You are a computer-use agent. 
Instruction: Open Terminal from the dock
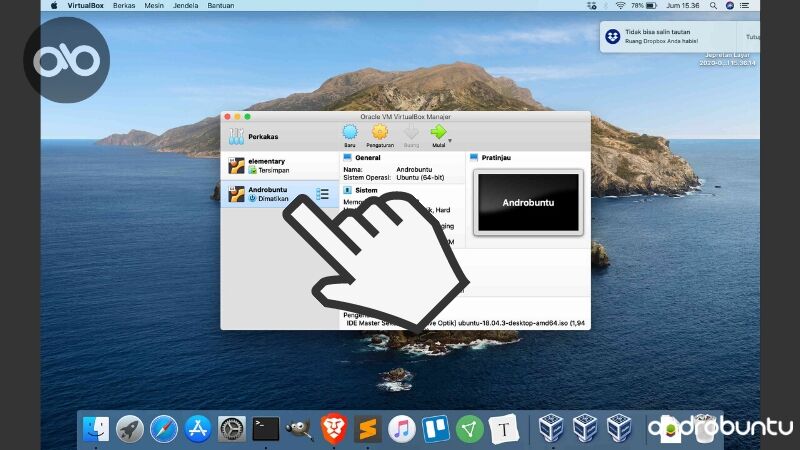[266, 429]
